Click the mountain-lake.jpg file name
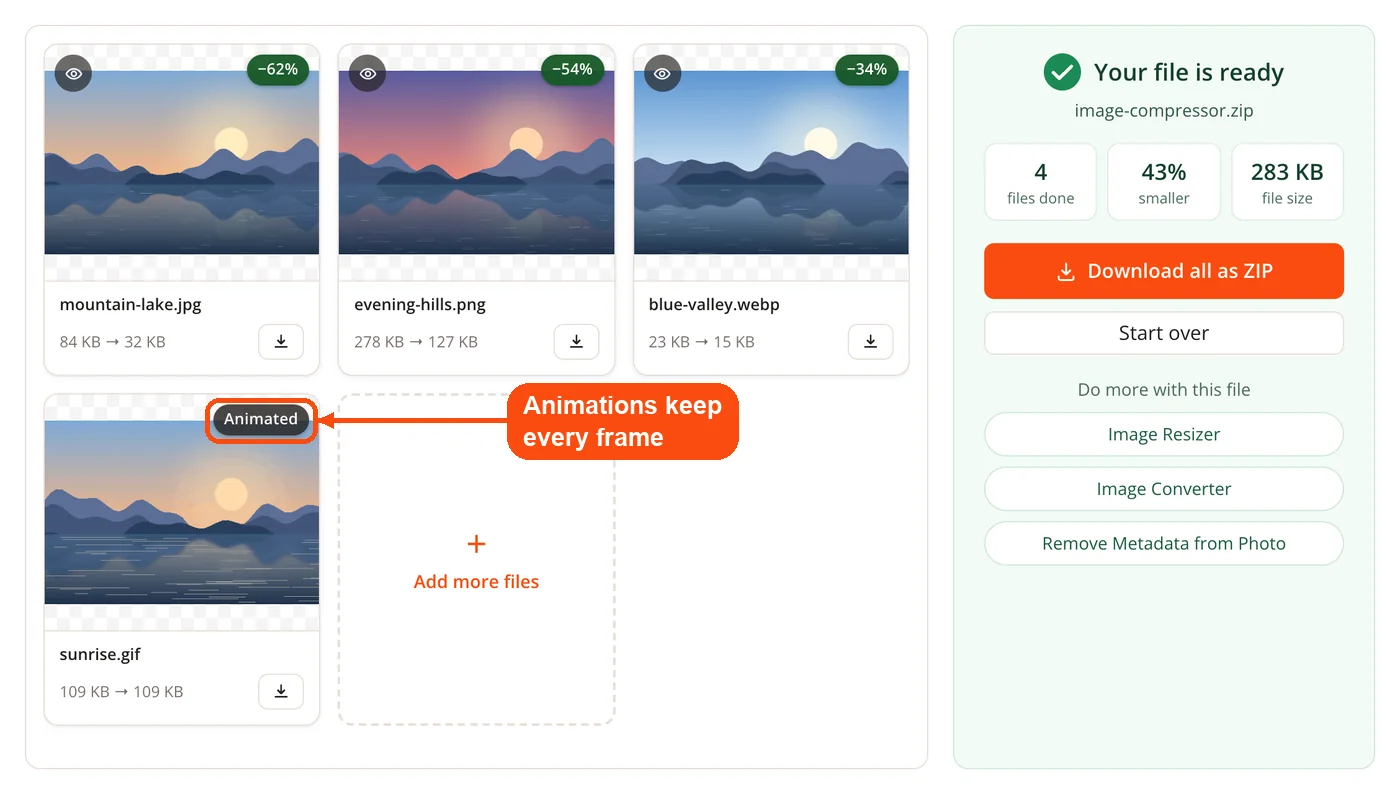Screen dimensions: 1400x794 (x=131, y=305)
